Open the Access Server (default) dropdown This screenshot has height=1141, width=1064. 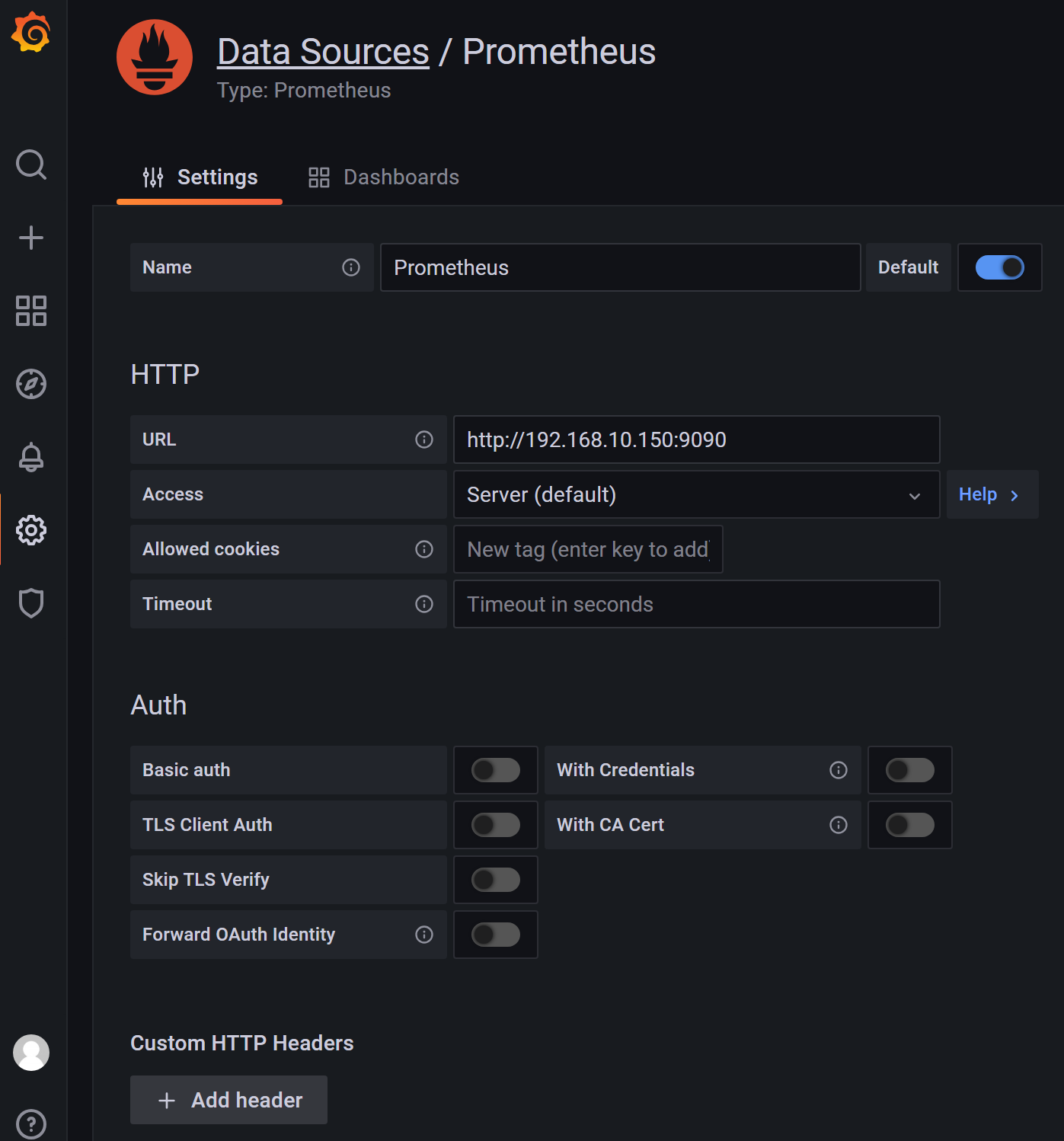click(696, 494)
